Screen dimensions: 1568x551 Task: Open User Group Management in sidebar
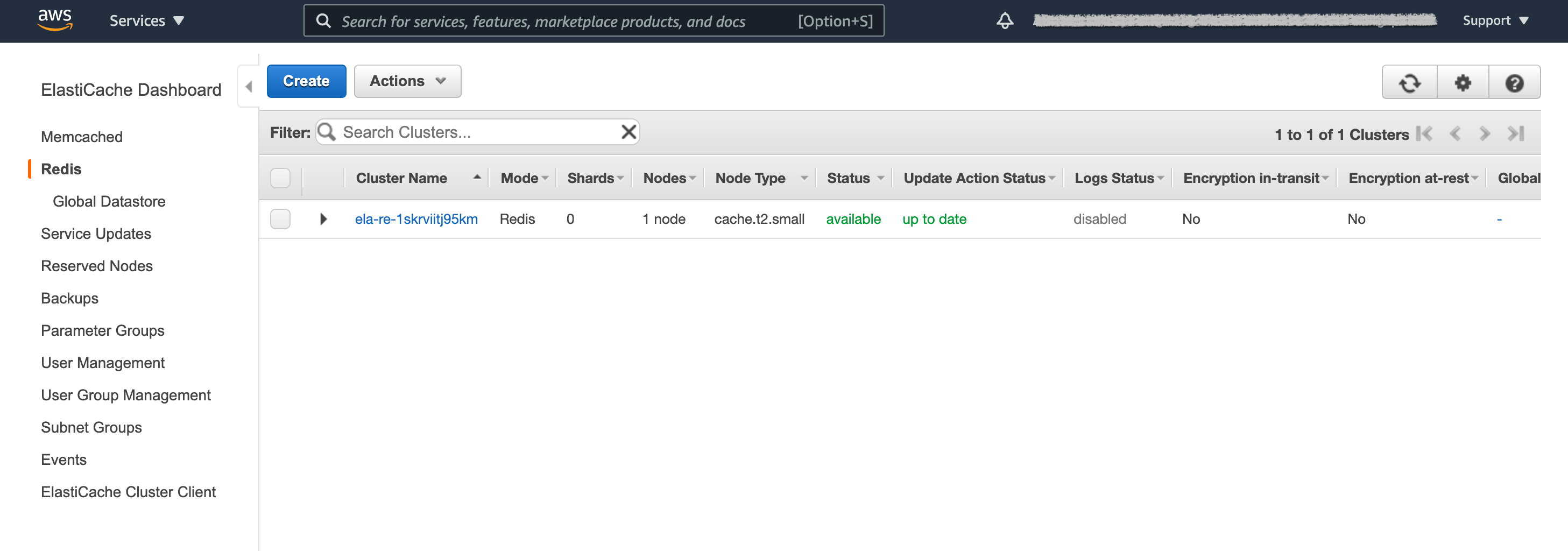[125, 395]
